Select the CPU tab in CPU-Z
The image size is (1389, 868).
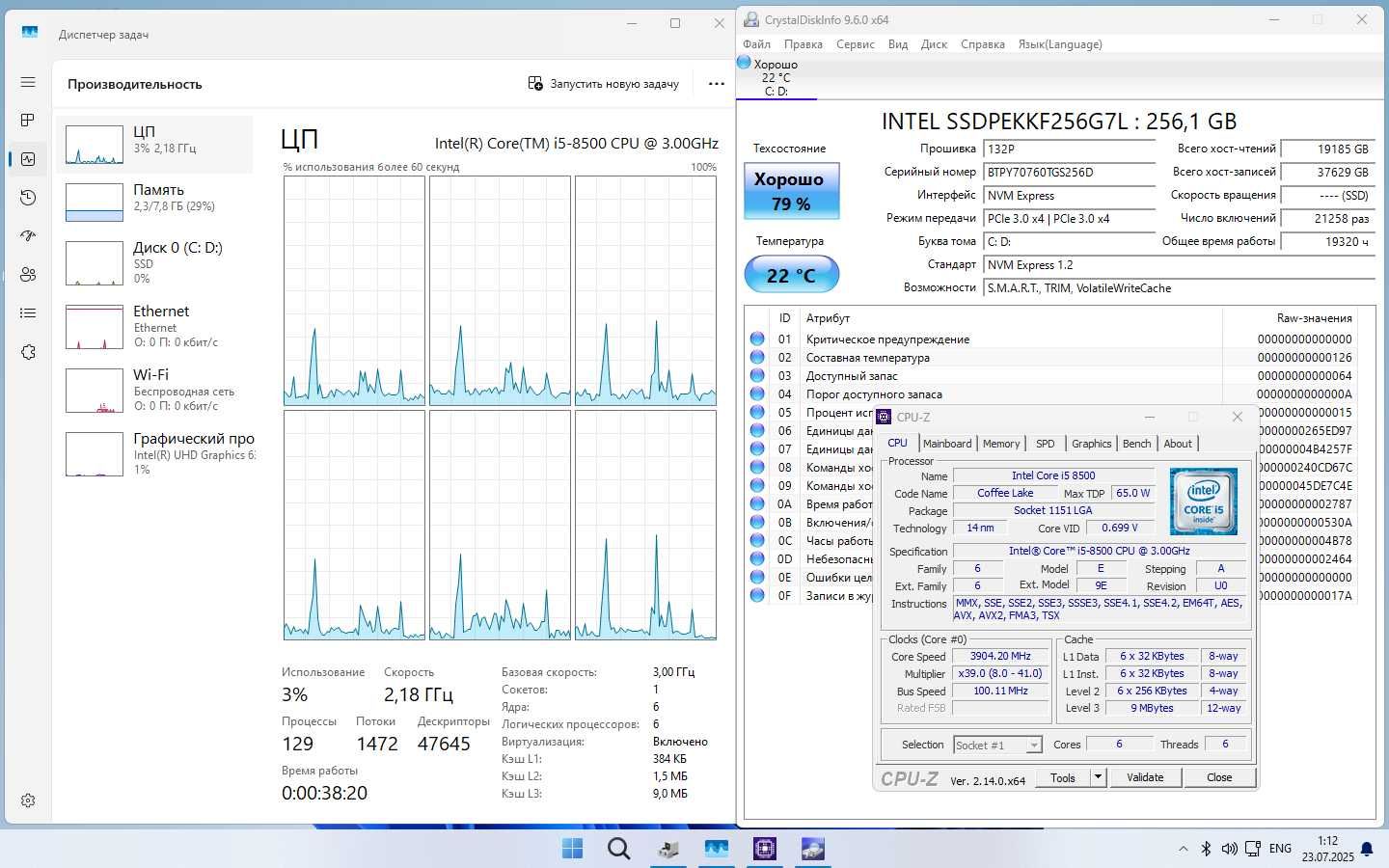click(897, 443)
